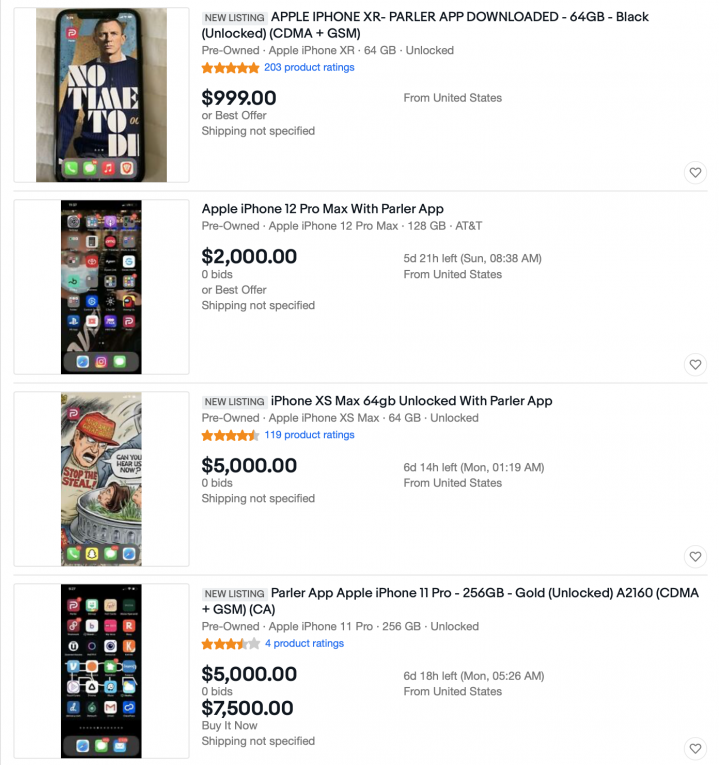719x765 pixels.
Task: Click the five-star rating on iPhone XR listing
Action: click(x=230, y=68)
